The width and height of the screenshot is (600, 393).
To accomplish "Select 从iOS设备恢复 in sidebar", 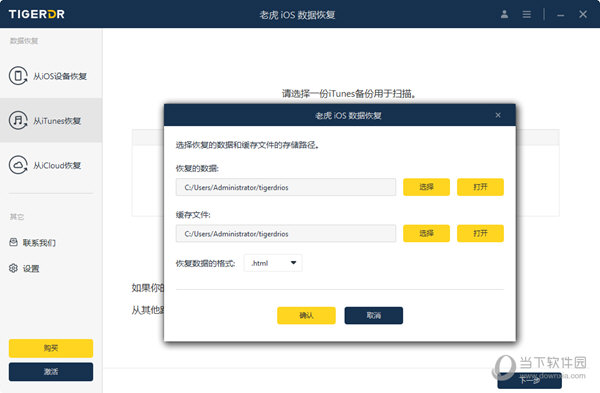I will (x=51, y=76).
